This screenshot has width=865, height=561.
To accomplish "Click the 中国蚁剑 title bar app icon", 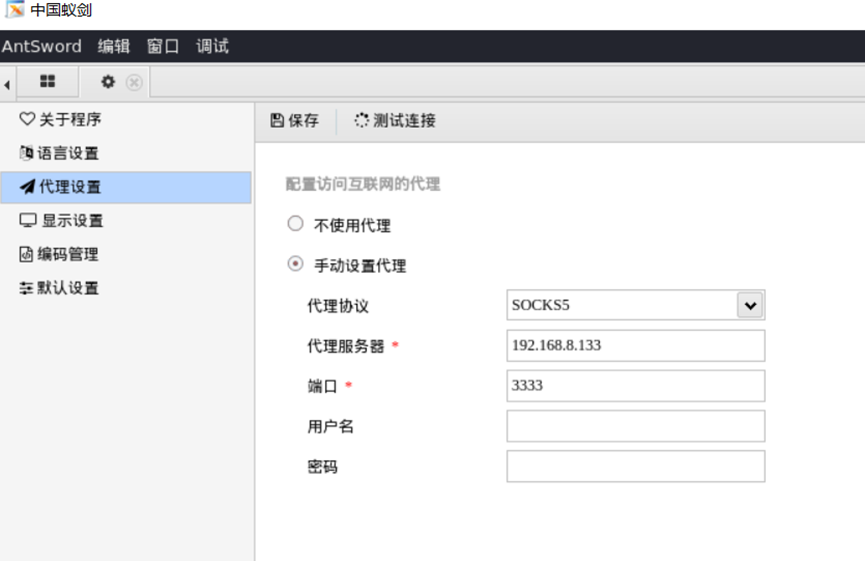I will pyautogui.click(x=15, y=9).
